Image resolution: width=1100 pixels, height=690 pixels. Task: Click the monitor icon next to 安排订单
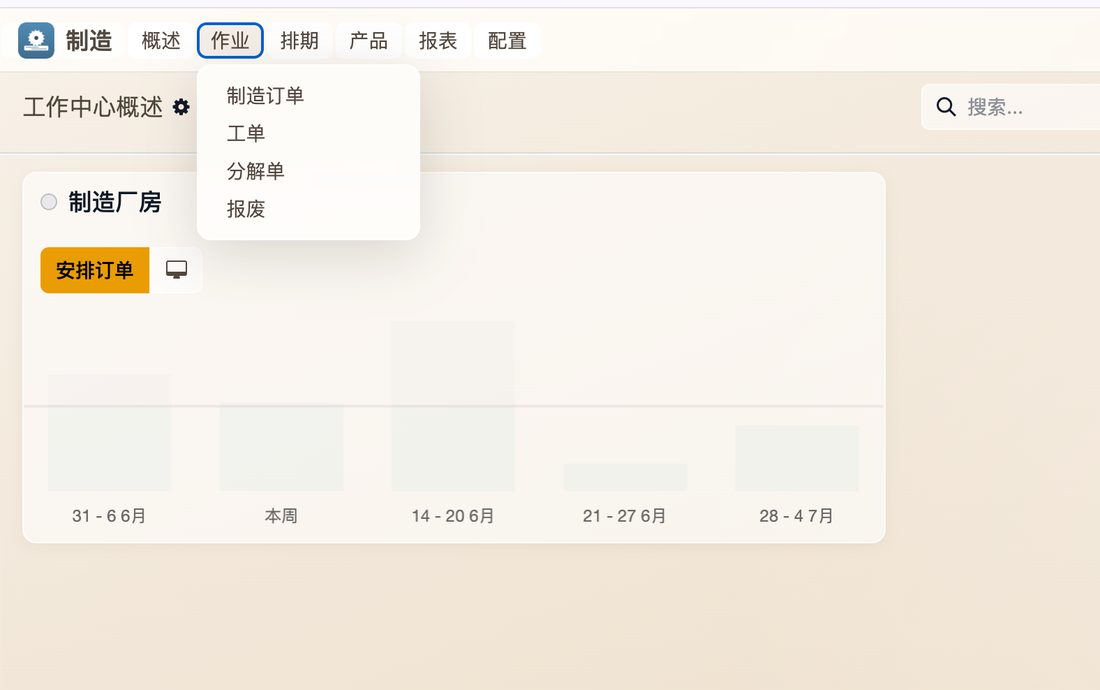176,270
